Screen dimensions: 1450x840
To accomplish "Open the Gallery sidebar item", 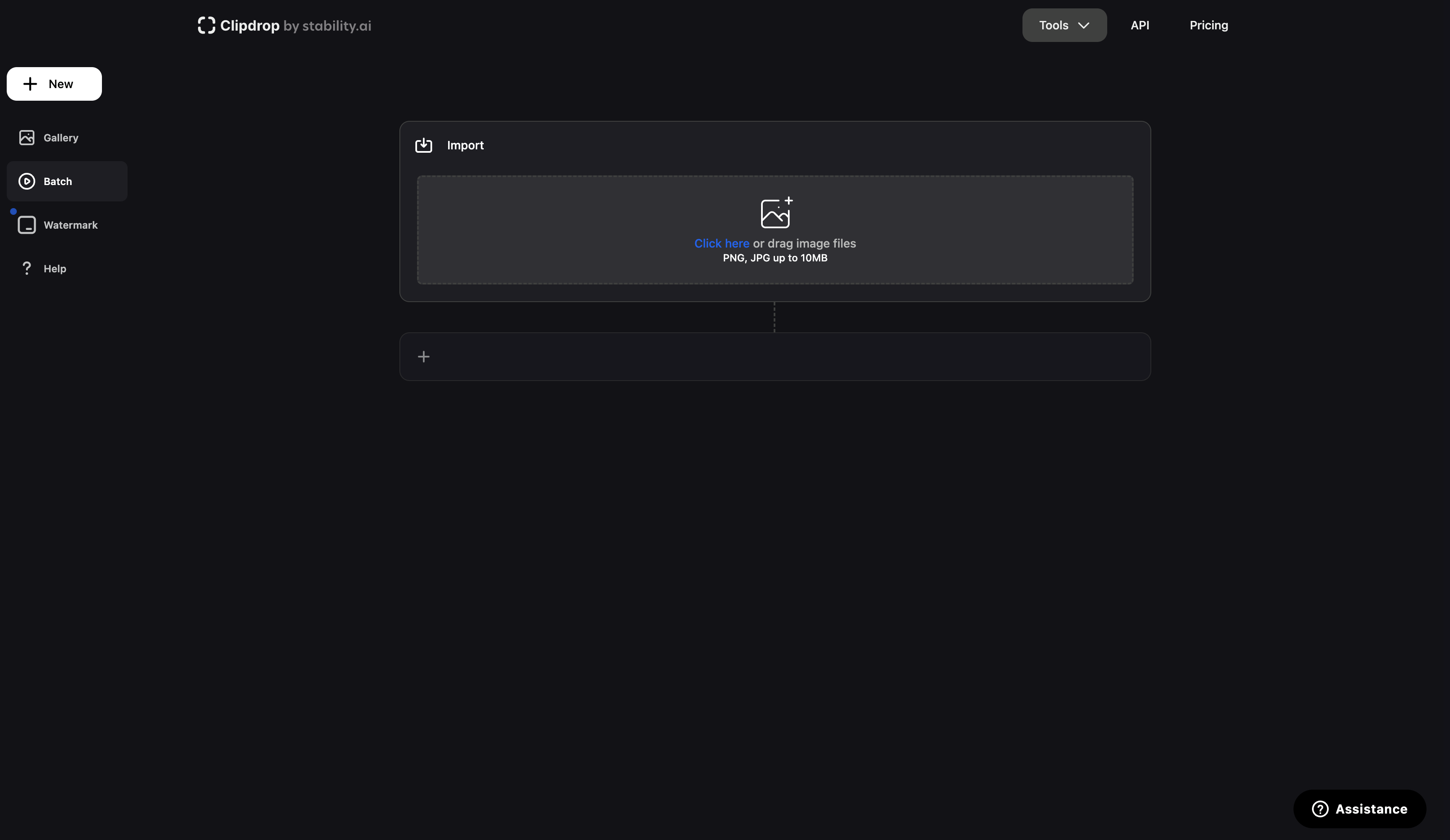I will [x=67, y=138].
